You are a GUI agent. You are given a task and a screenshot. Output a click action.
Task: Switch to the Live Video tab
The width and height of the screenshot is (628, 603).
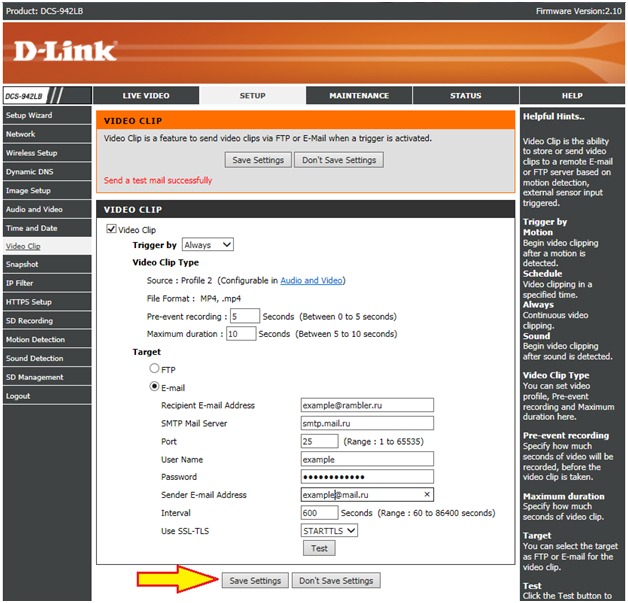[146, 96]
